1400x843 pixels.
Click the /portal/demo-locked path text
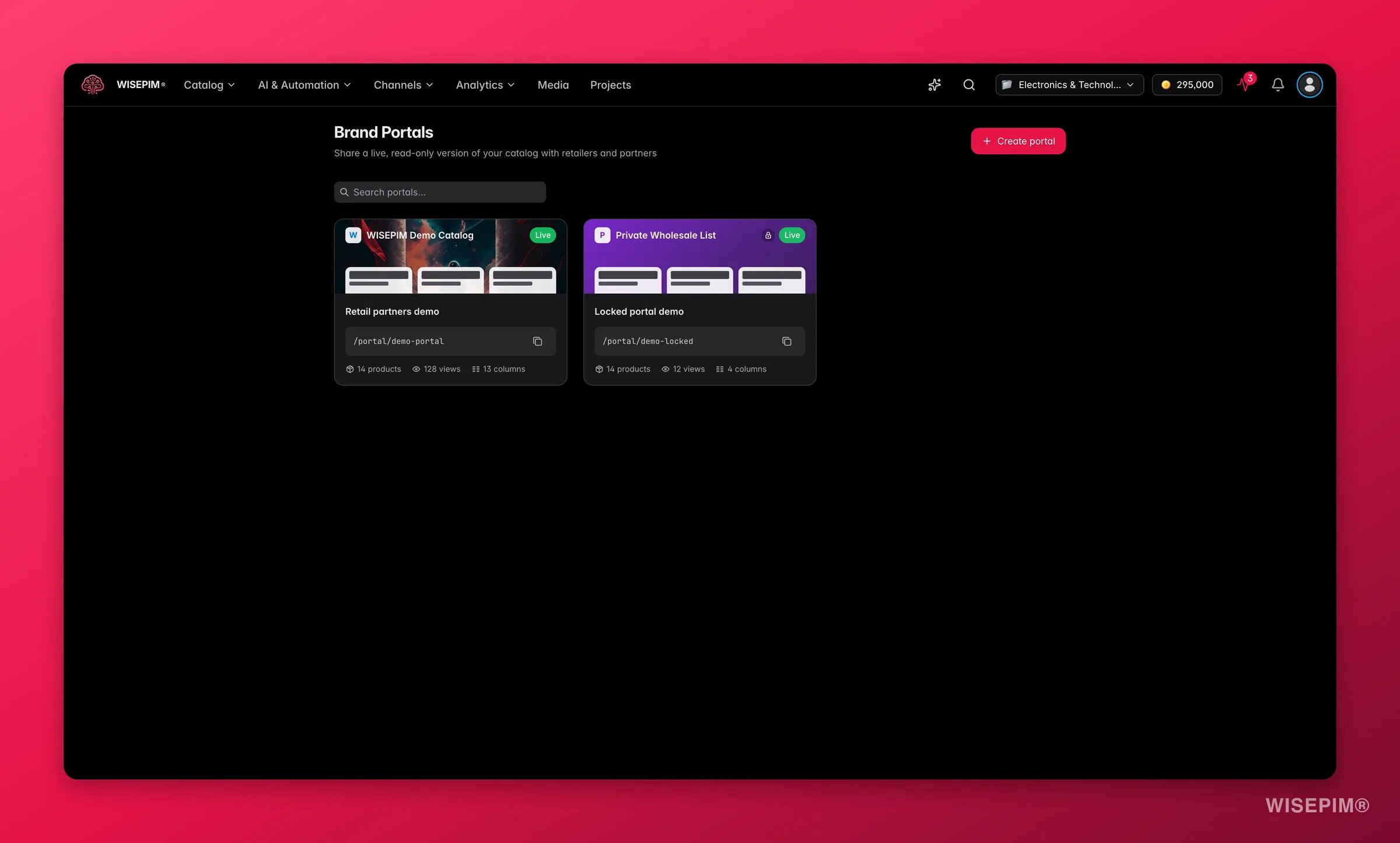[x=647, y=341]
